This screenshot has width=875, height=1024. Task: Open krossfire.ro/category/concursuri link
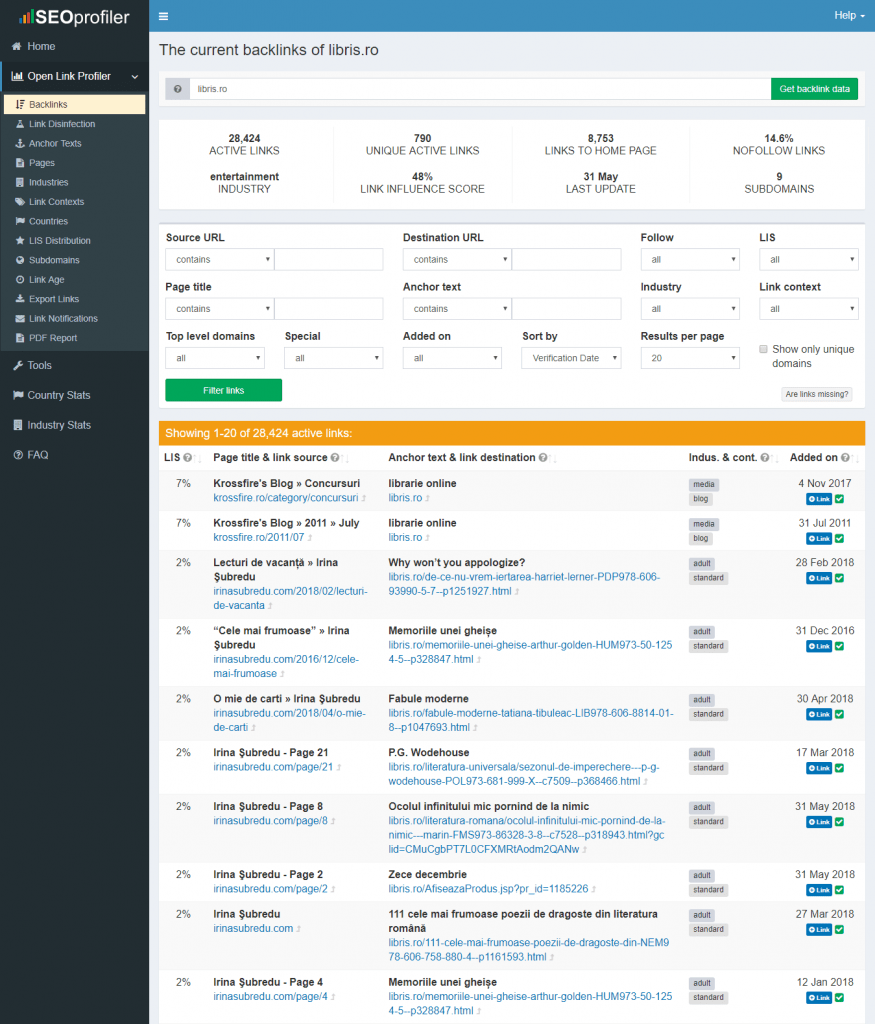[x=285, y=498]
